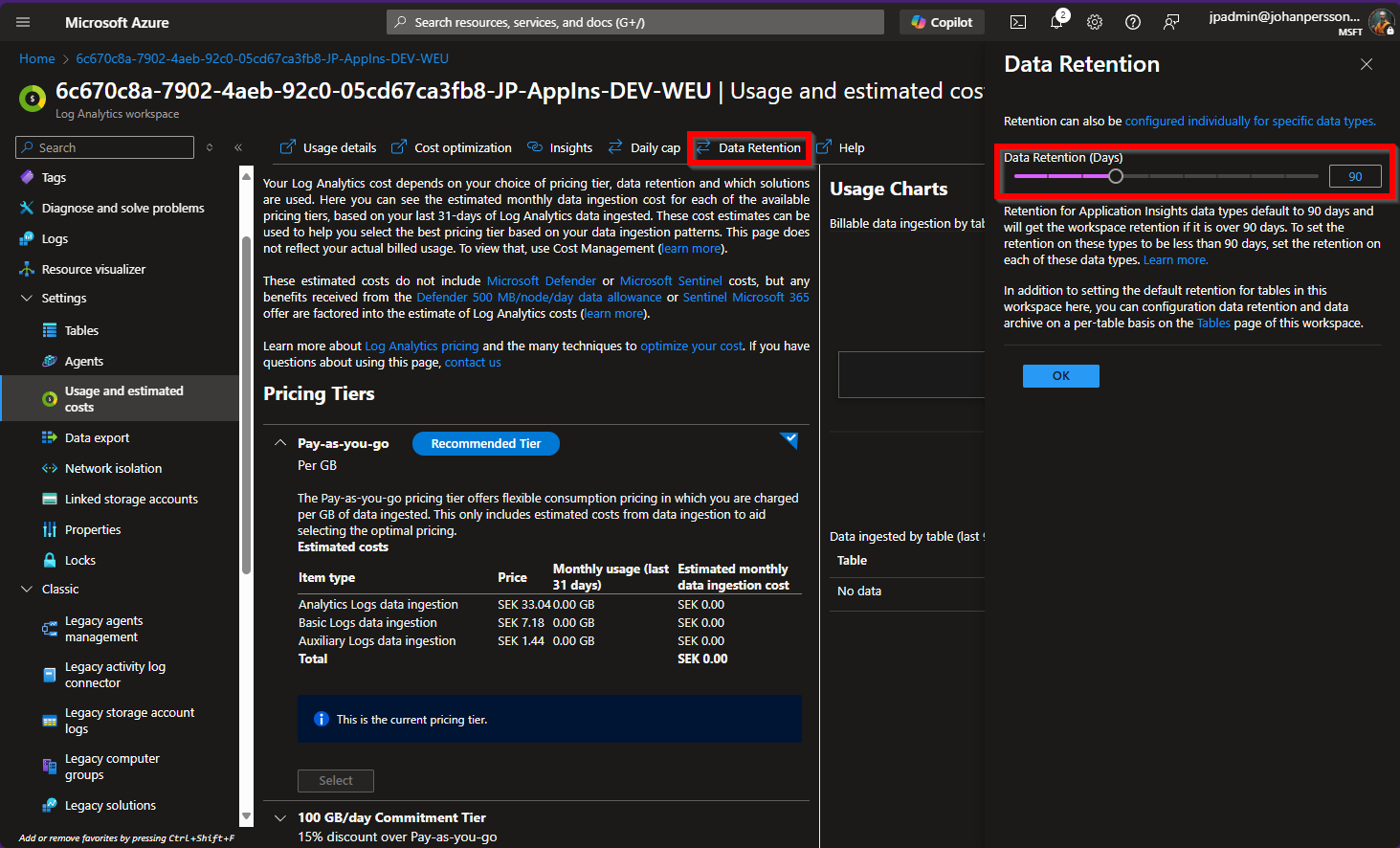Toggle the sidebar expand/collapse arrows icon
The image size is (1400, 848).
[210, 147]
